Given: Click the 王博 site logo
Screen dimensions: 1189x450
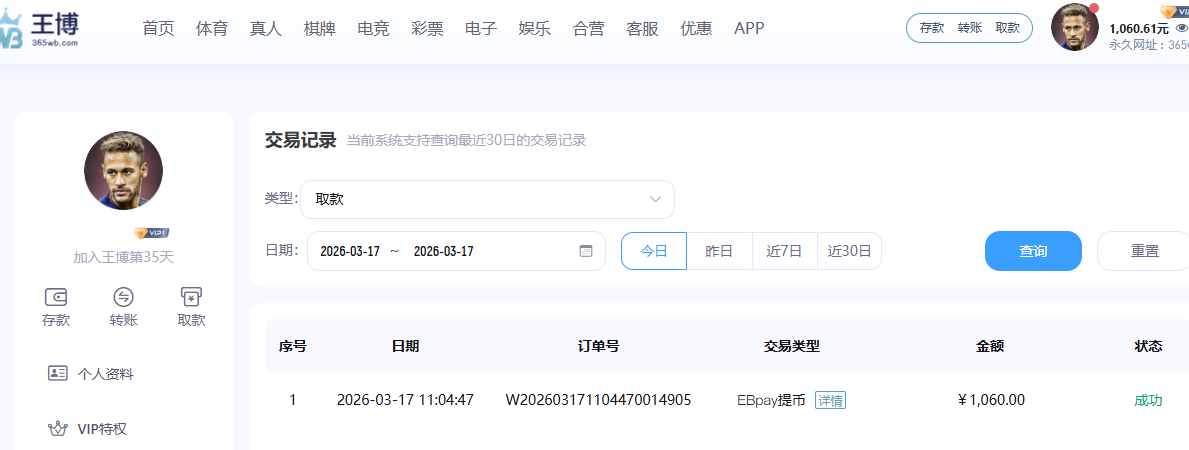Looking at the screenshot, I should 41,28.
